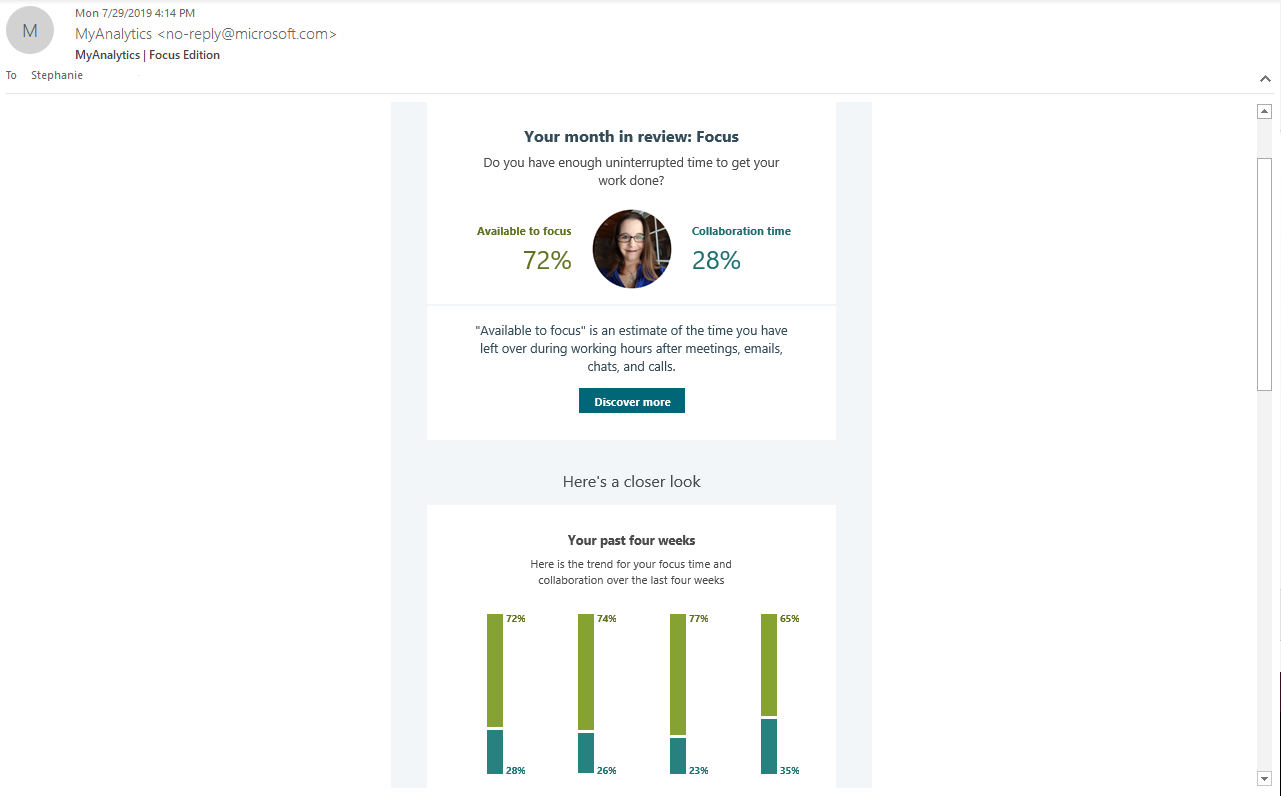The width and height of the screenshot is (1281, 796).
Task: Collapse the message header with chevron
Action: [x=1265, y=78]
